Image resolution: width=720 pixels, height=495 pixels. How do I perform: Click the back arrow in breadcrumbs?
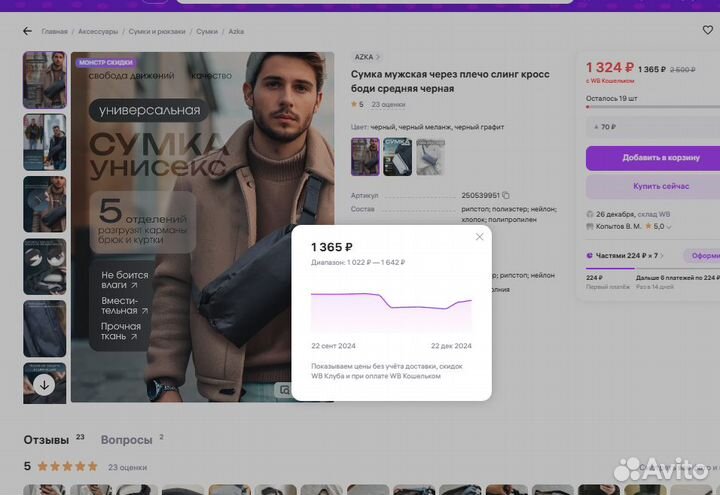pos(28,31)
